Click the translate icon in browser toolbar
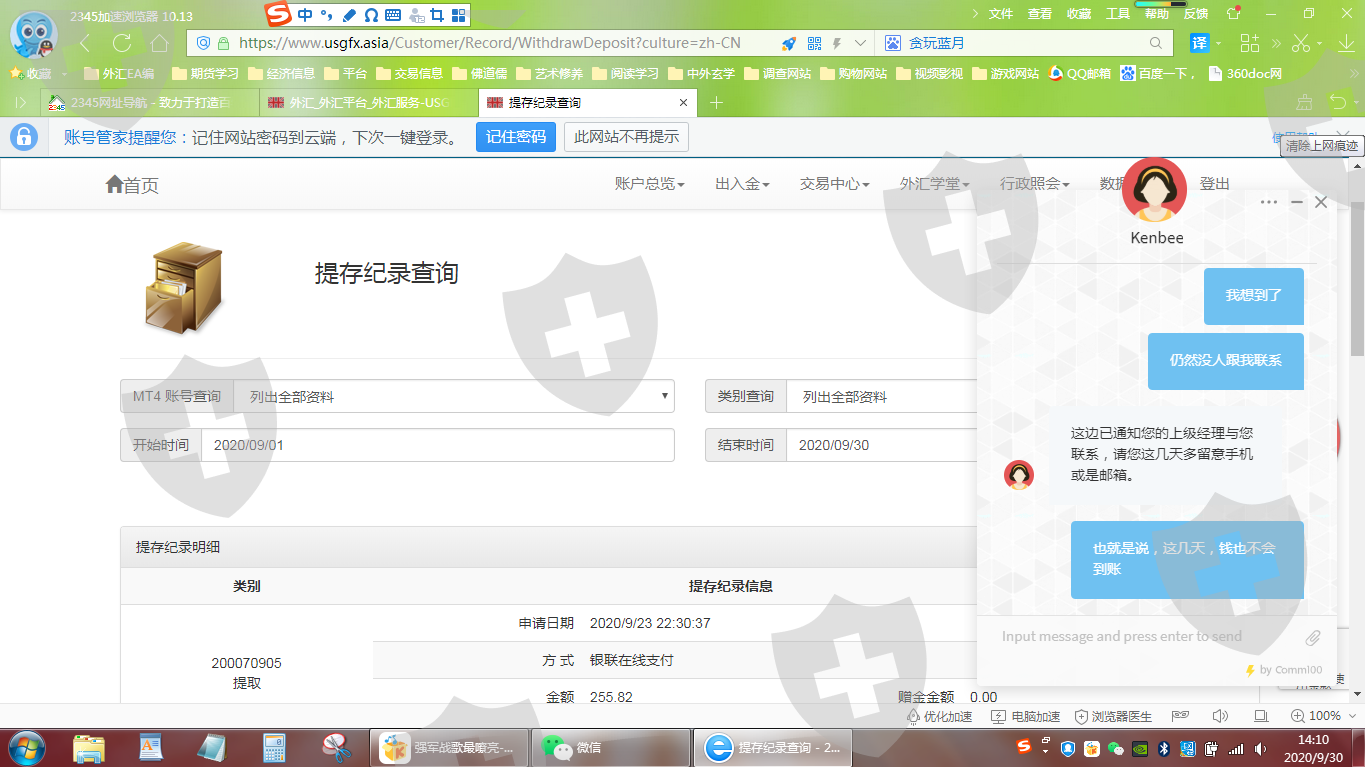 (1199, 43)
